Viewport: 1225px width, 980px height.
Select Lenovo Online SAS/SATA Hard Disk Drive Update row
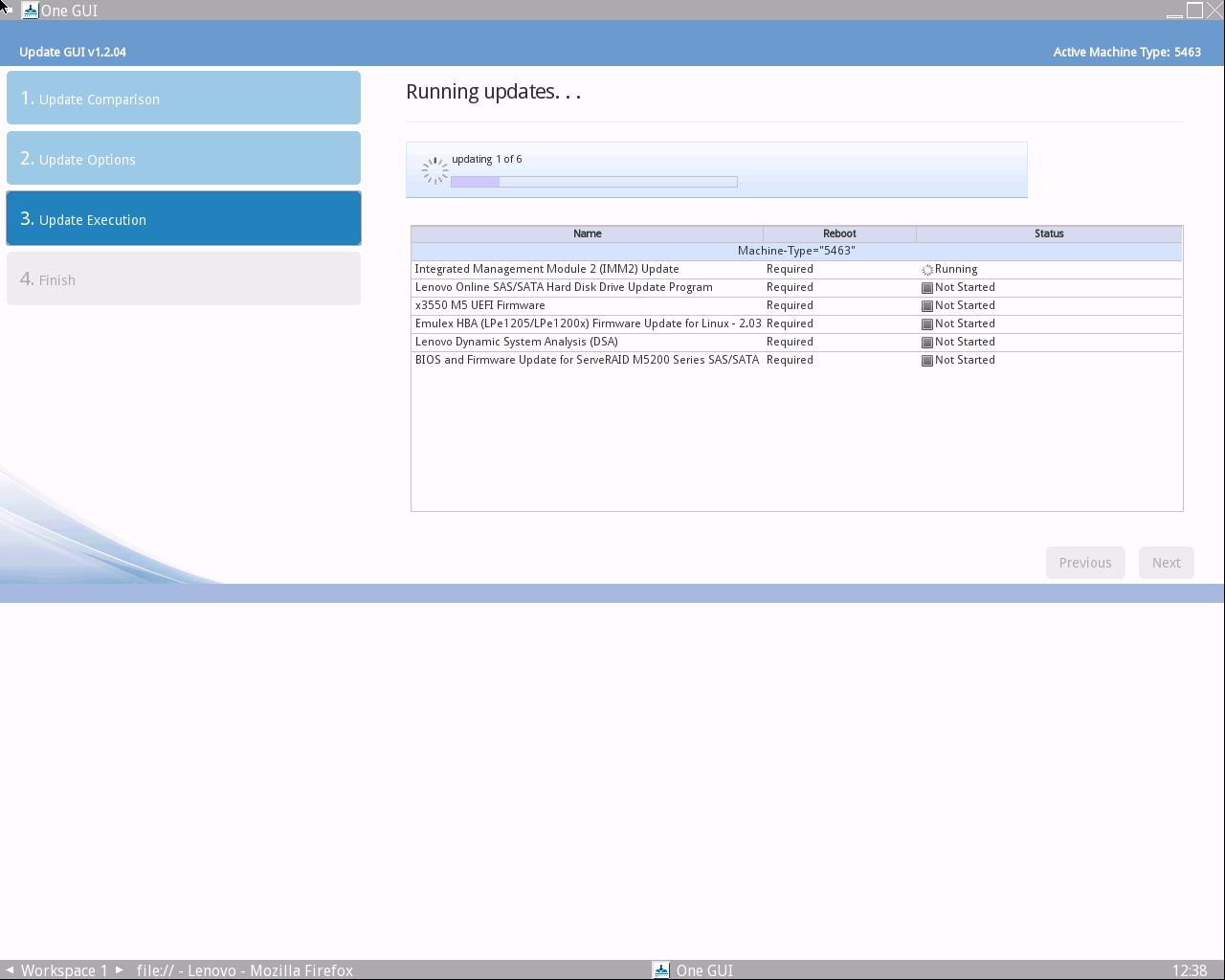(796, 287)
